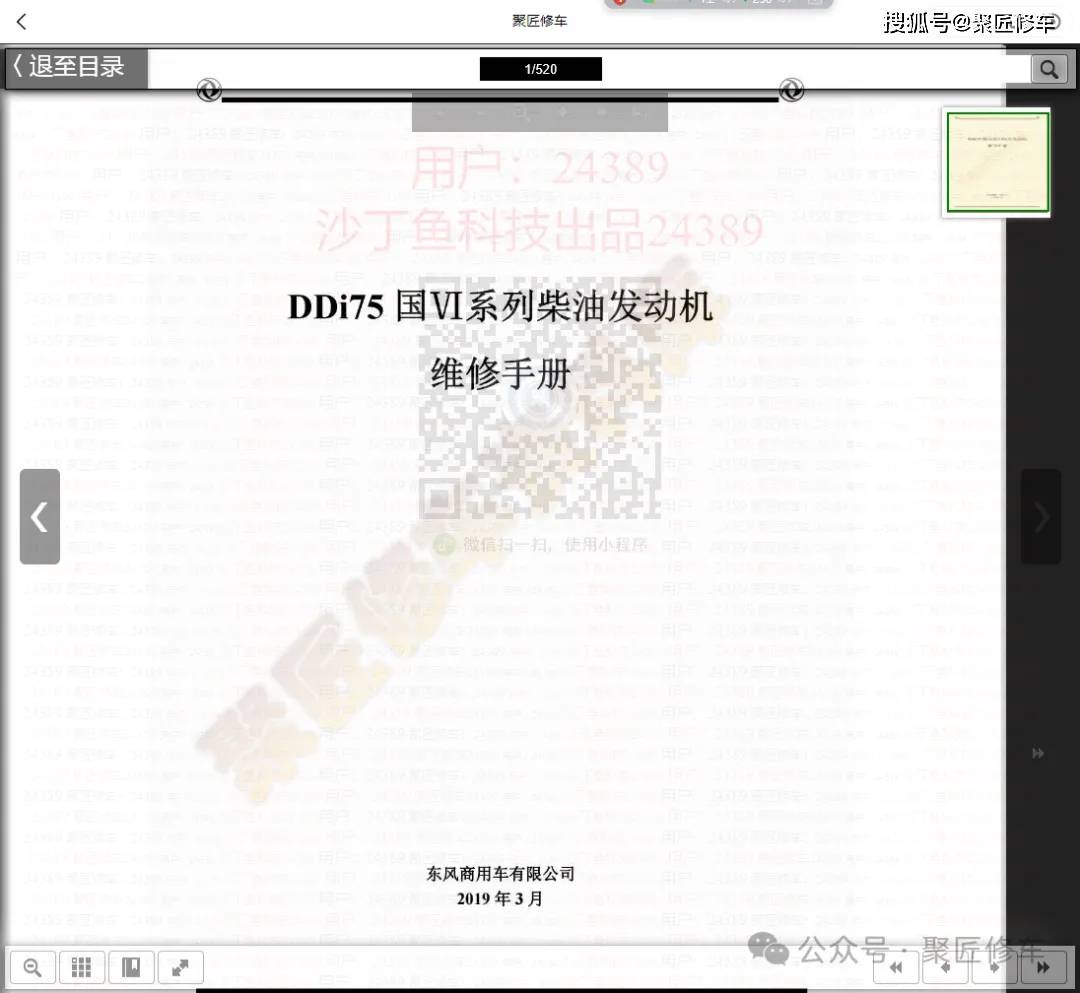Click small double-arrow icon on right edge
The height and width of the screenshot is (993, 1080).
(x=1038, y=753)
